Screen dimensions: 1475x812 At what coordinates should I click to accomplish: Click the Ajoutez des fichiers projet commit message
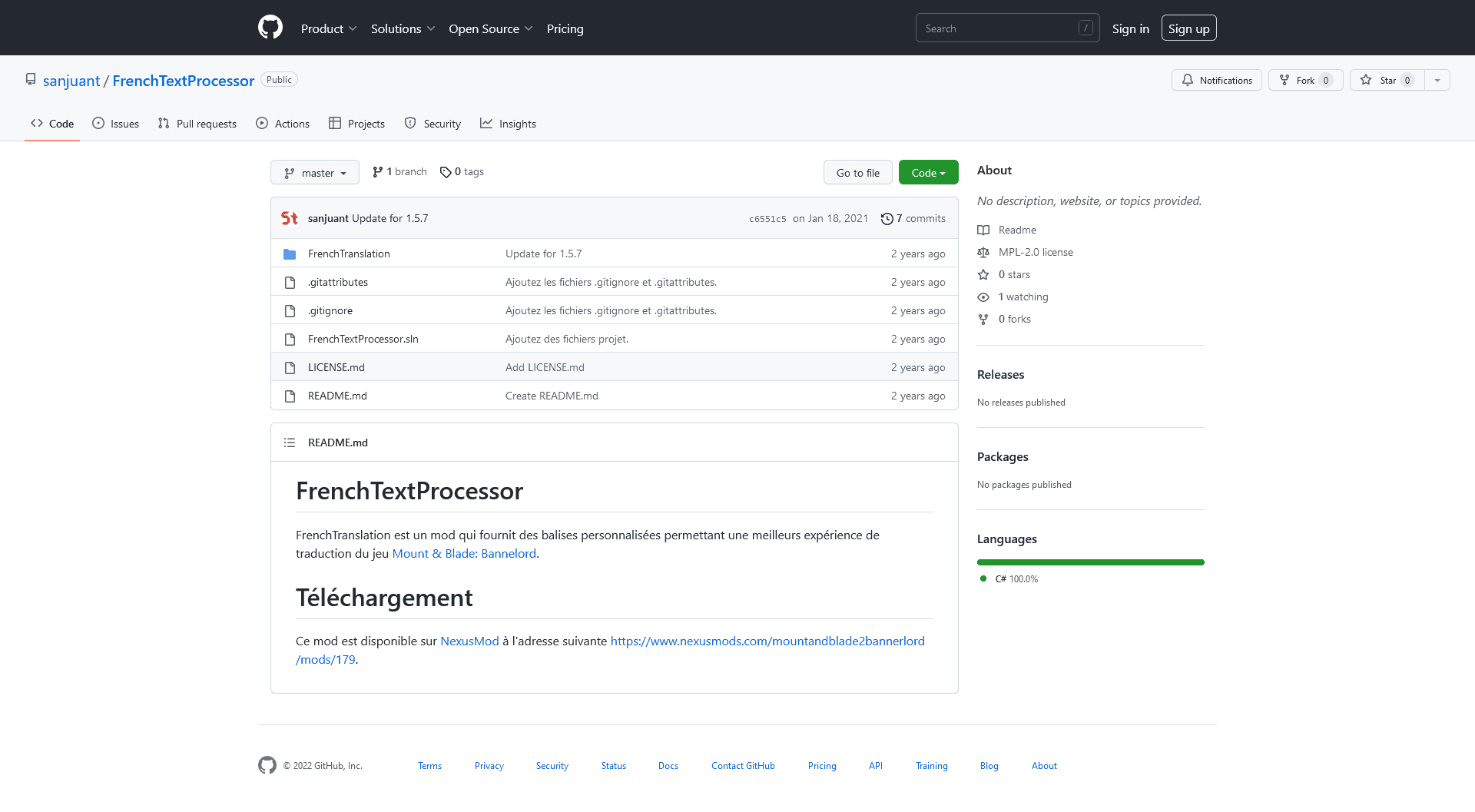click(567, 339)
